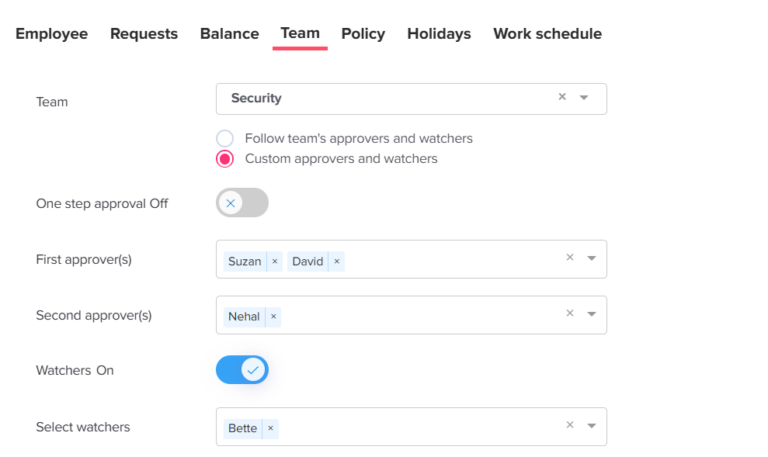Image resolution: width=768 pixels, height=457 pixels.
Task: Open the Second approver(s) dropdown arrow
Action: [x=591, y=314]
